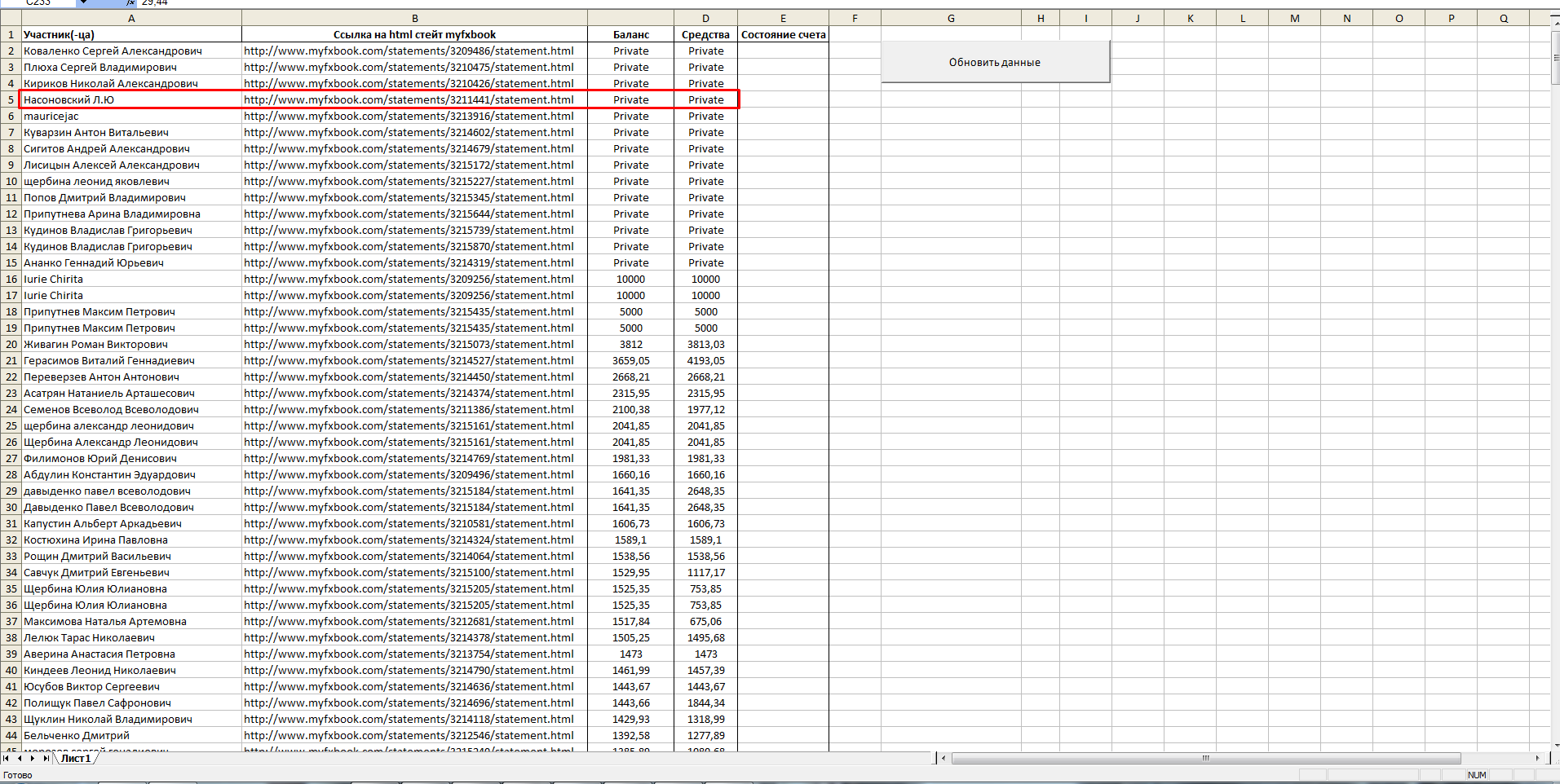Click cell Коваленко Сергей Александрович

pyautogui.click(x=131, y=51)
